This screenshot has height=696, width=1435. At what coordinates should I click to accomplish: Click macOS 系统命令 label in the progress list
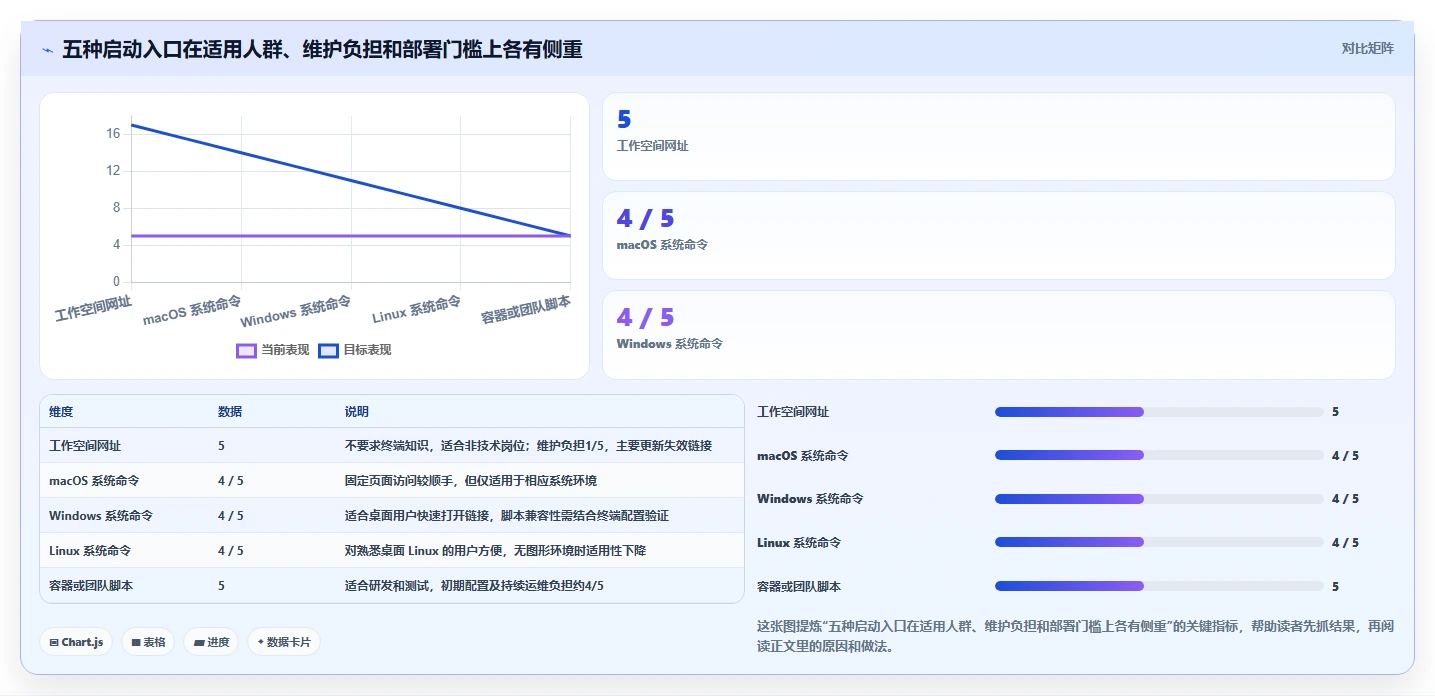(x=803, y=455)
